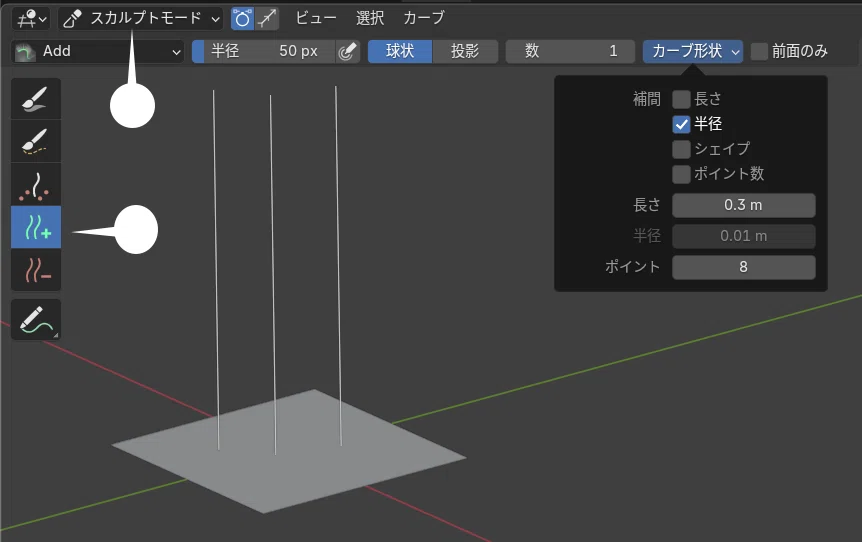The image size is (862, 542).
Task: Select the 球状 falloff button
Action: pyautogui.click(x=400, y=52)
